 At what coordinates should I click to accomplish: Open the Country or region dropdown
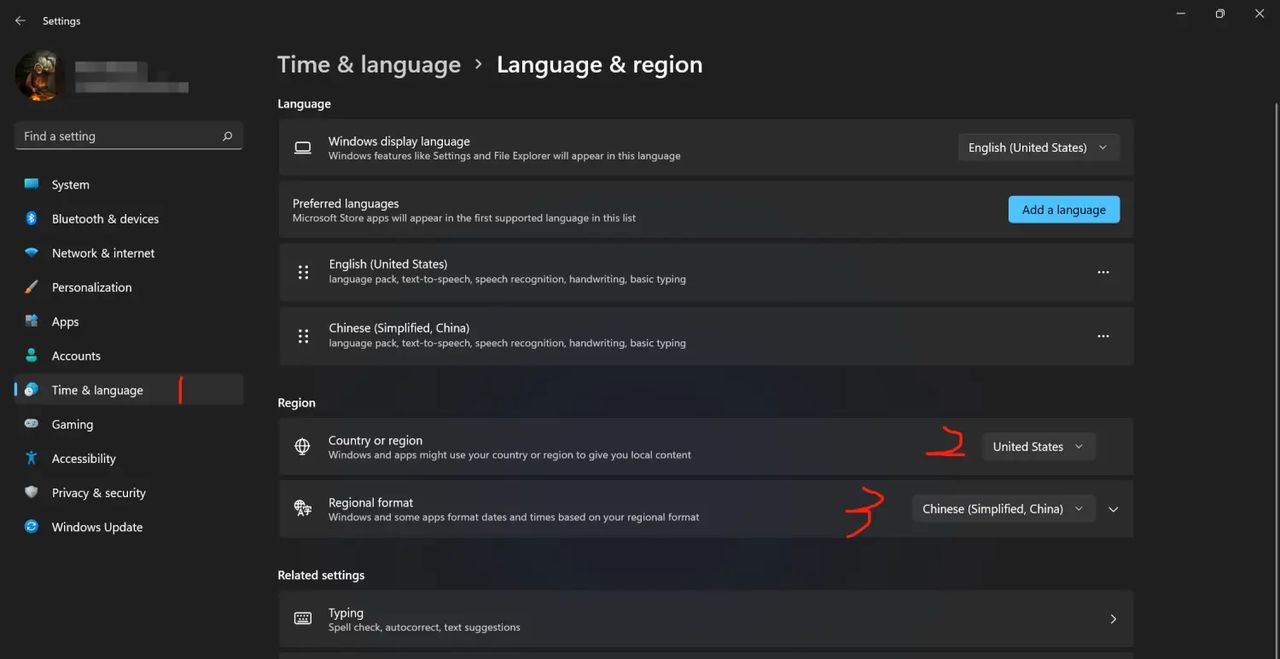click(1038, 446)
